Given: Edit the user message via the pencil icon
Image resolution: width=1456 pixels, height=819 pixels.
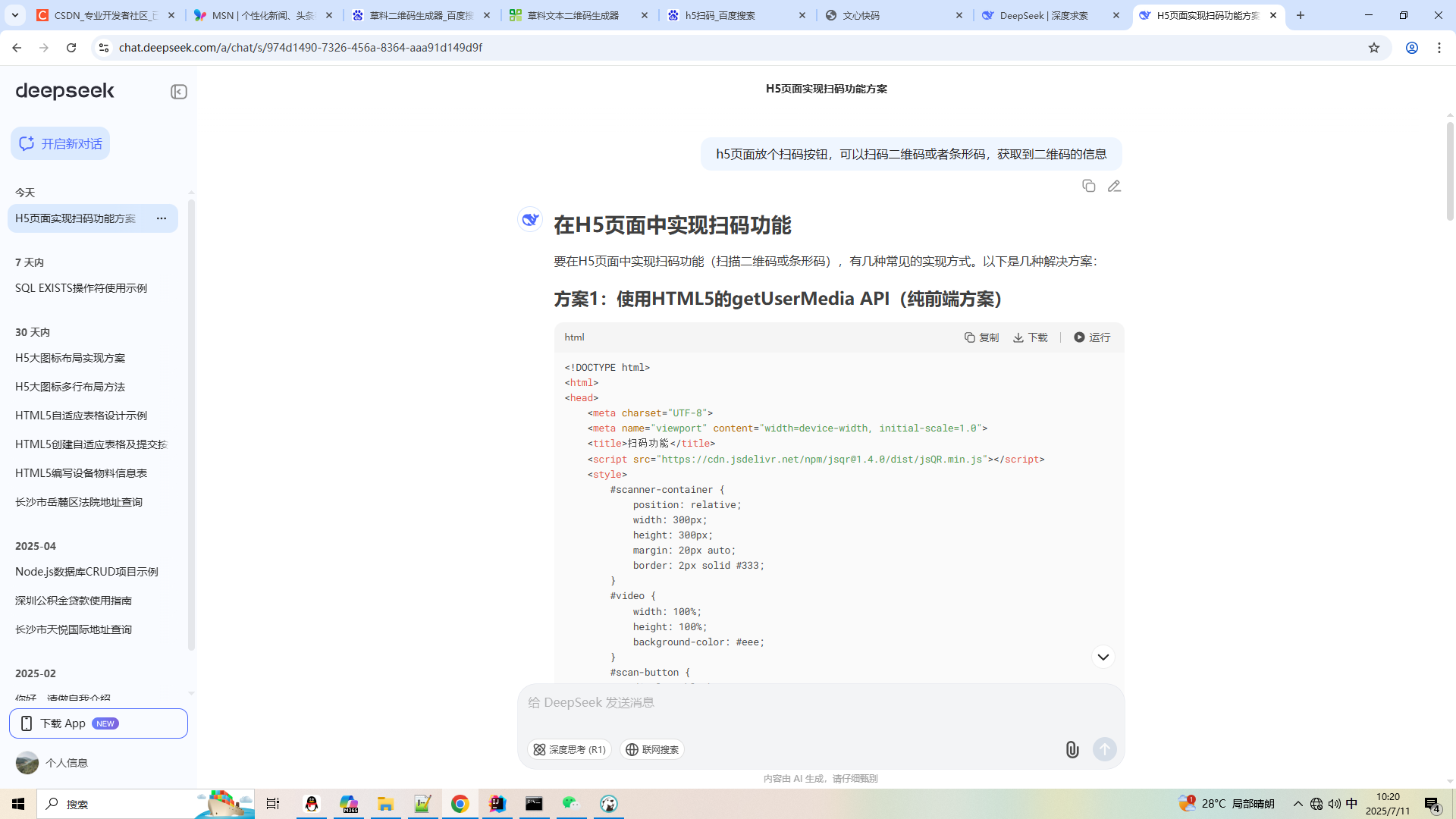Looking at the screenshot, I should (x=1114, y=186).
